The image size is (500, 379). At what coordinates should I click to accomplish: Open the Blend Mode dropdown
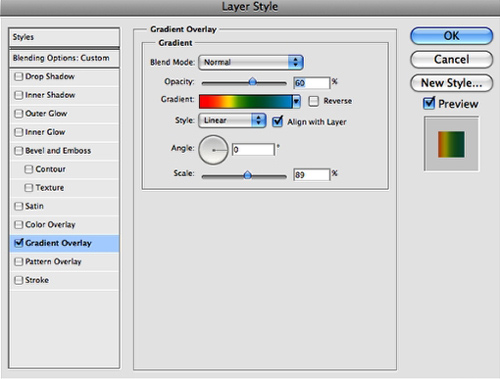click(251, 62)
